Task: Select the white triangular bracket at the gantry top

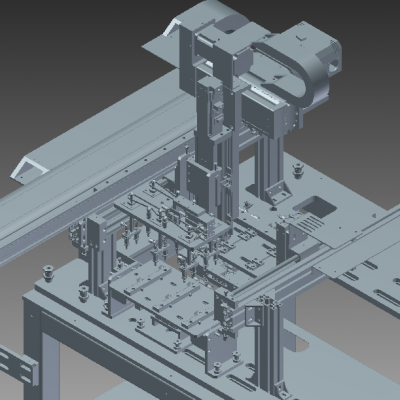Action: point(172,27)
